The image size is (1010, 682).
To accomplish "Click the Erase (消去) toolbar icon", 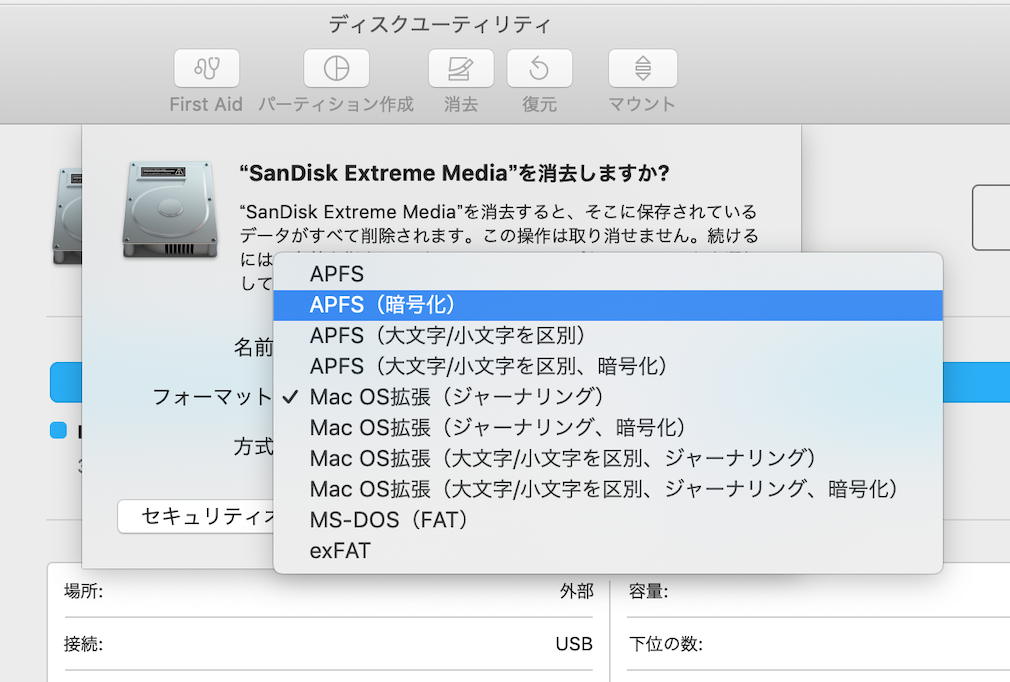I will 461,68.
